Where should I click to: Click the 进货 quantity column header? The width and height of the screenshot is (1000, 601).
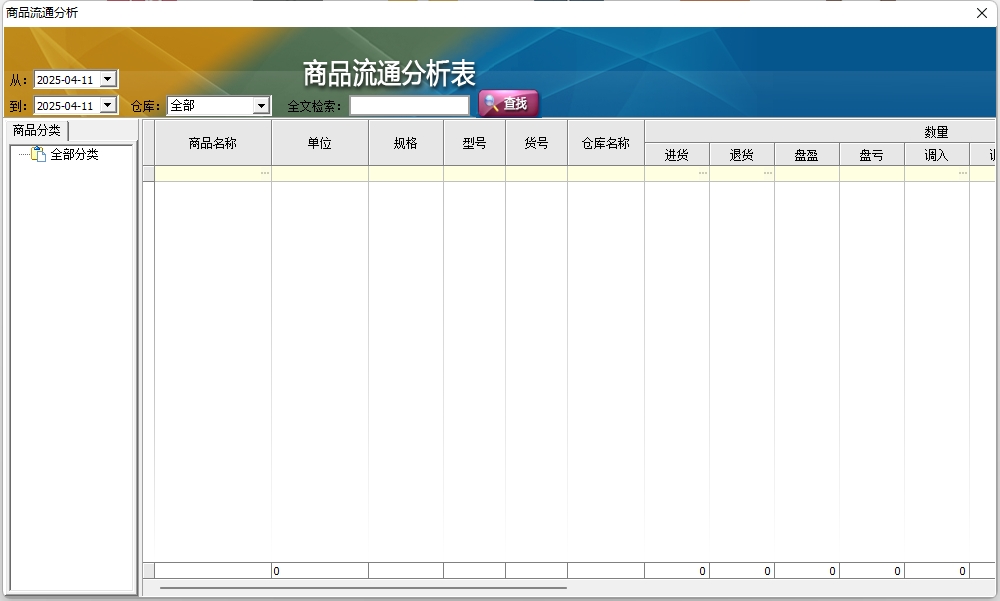pyautogui.click(x=676, y=155)
